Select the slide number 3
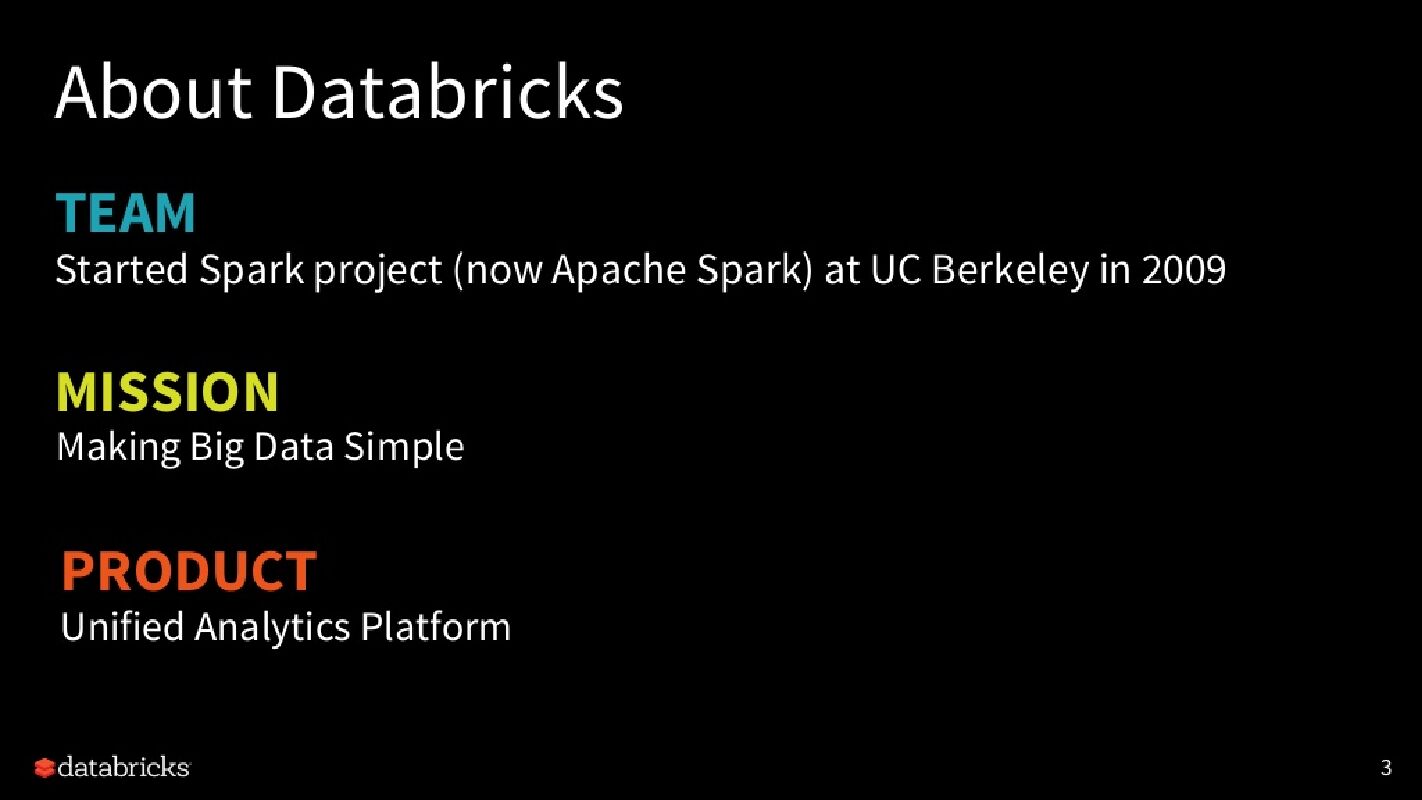This screenshot has width=1422, height=800. 1385,768
